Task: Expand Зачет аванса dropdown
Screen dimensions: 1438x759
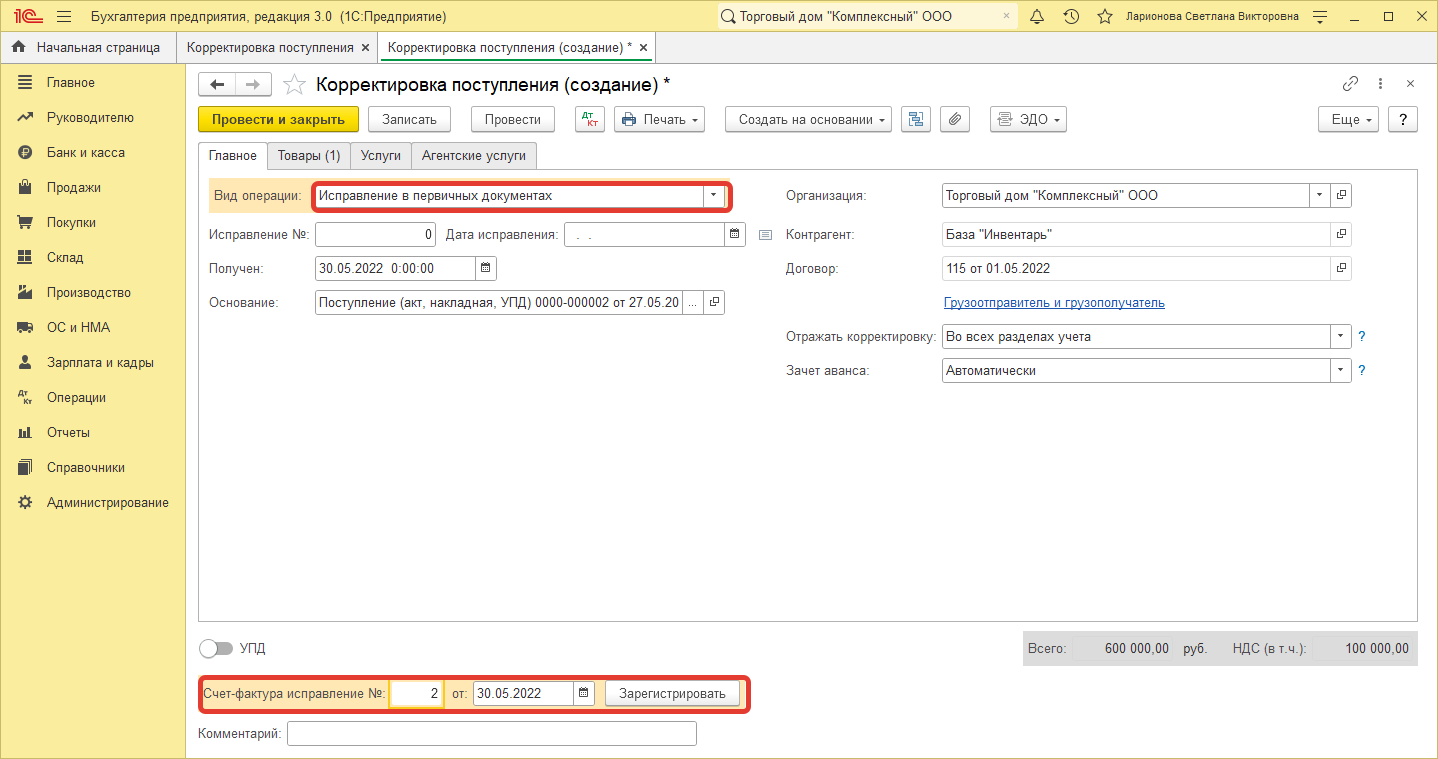Action: click(x=1341, y=371)
